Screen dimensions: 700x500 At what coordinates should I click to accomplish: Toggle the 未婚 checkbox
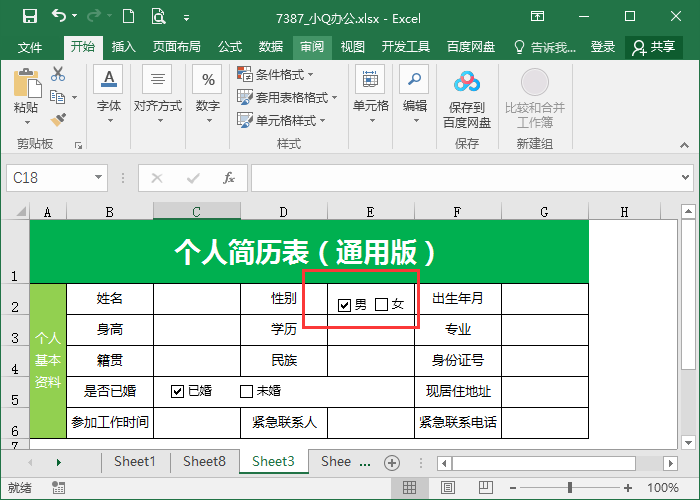coord(246,392)
